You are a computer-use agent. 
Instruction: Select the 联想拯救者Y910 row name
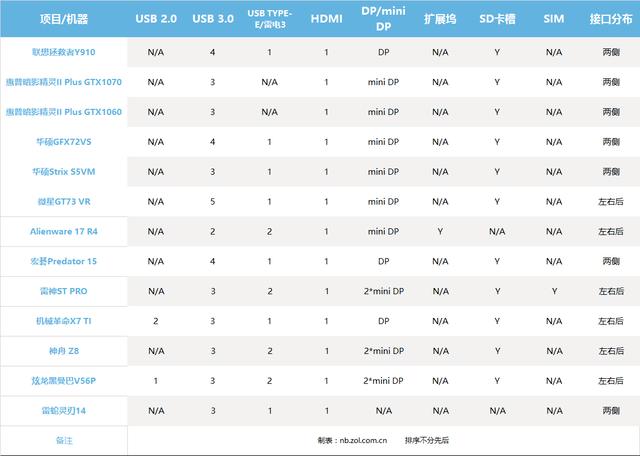coord(64,52)
